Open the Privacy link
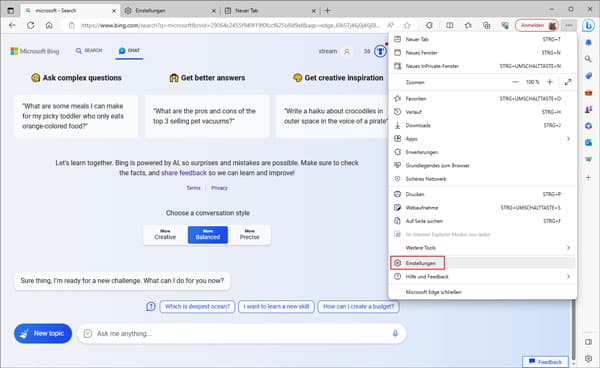 tap(219, 188)
